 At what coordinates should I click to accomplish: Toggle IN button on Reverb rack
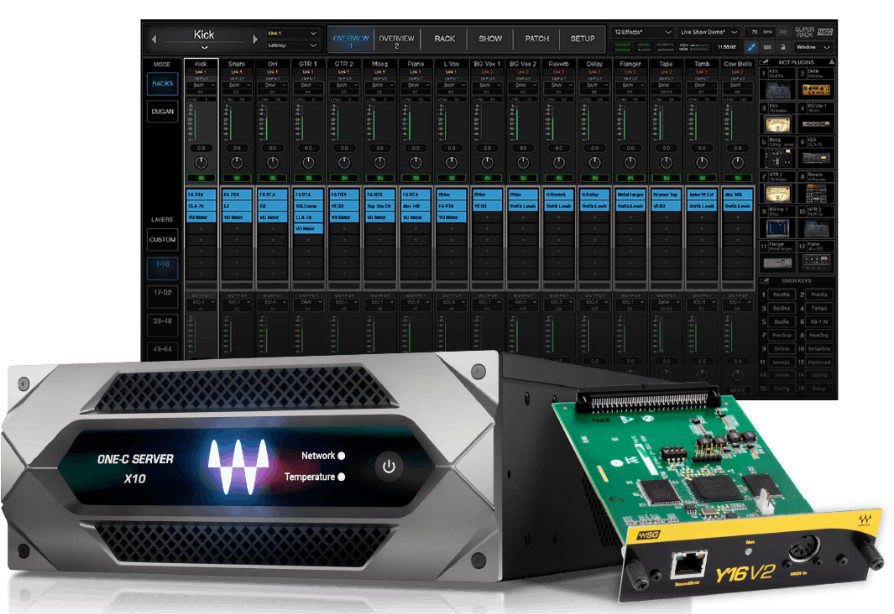pos(559,178)
